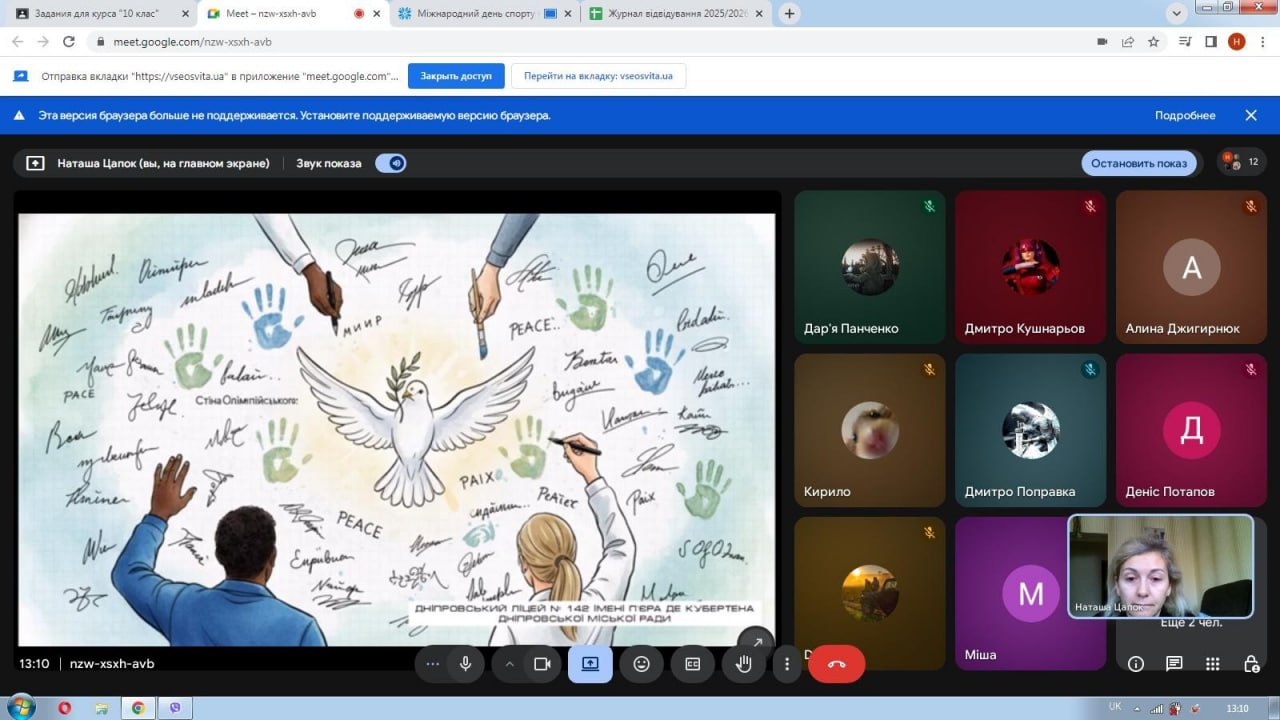Open the emoji reactions panel
1280x720 pixels.
click(x=641, y=664)
